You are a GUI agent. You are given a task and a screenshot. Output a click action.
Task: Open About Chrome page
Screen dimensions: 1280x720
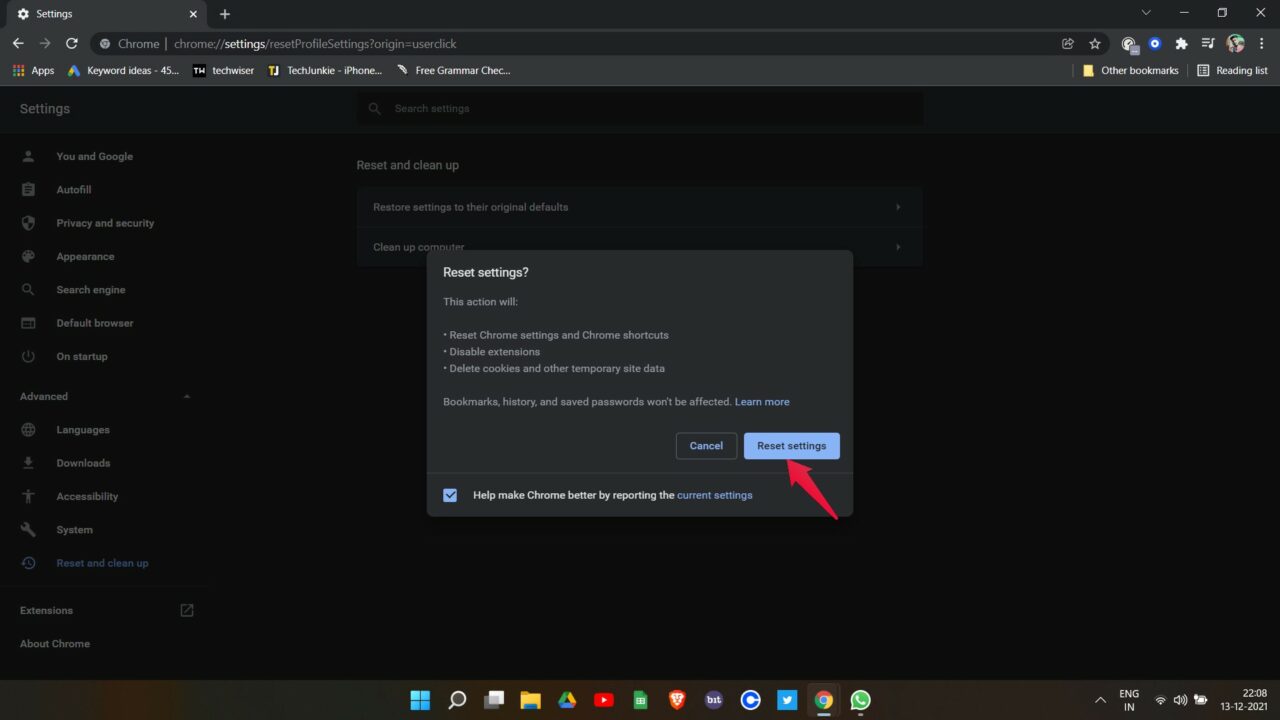click(x=55, y=644)
